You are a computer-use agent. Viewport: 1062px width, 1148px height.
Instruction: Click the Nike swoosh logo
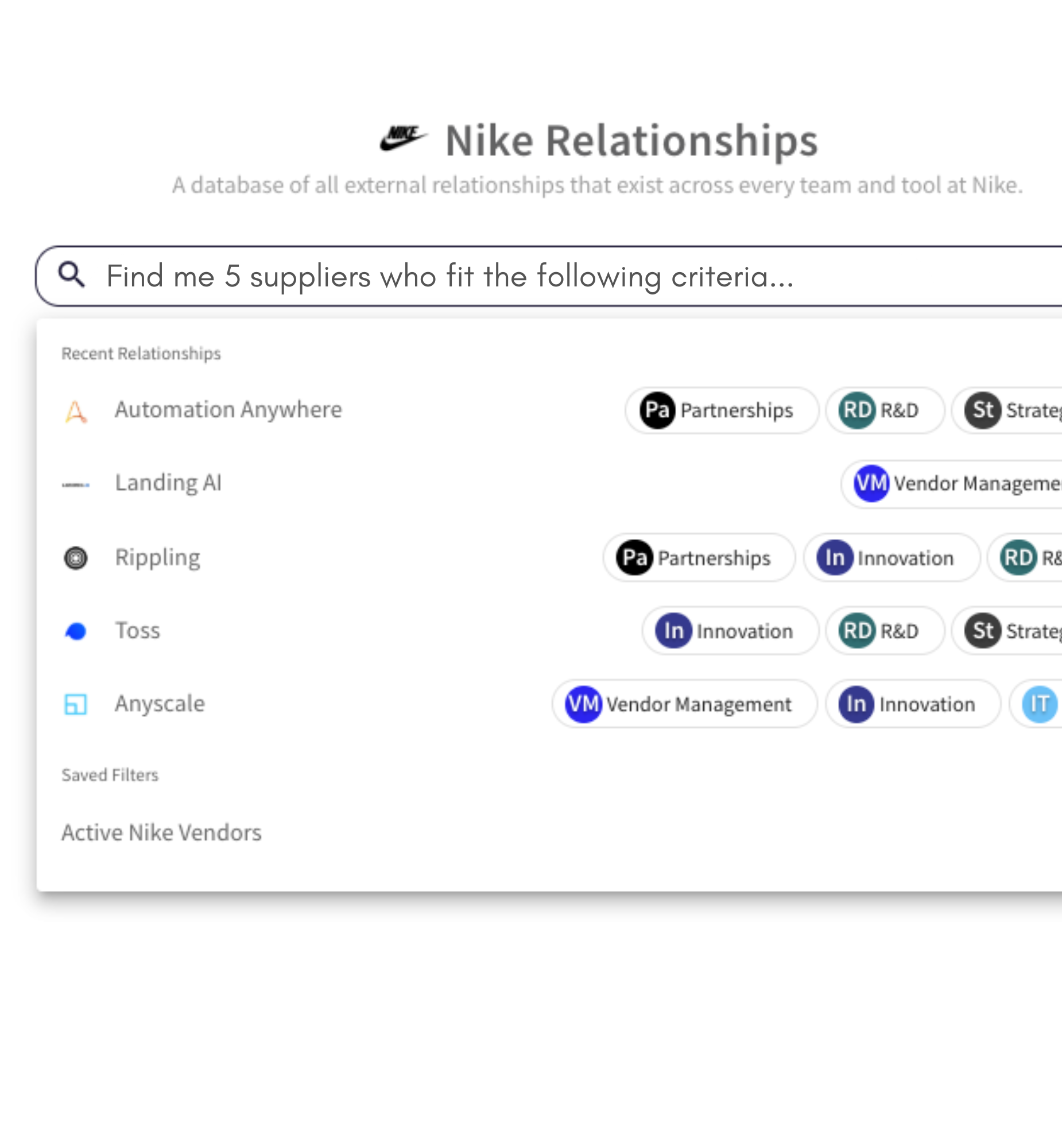coord(404,138)
